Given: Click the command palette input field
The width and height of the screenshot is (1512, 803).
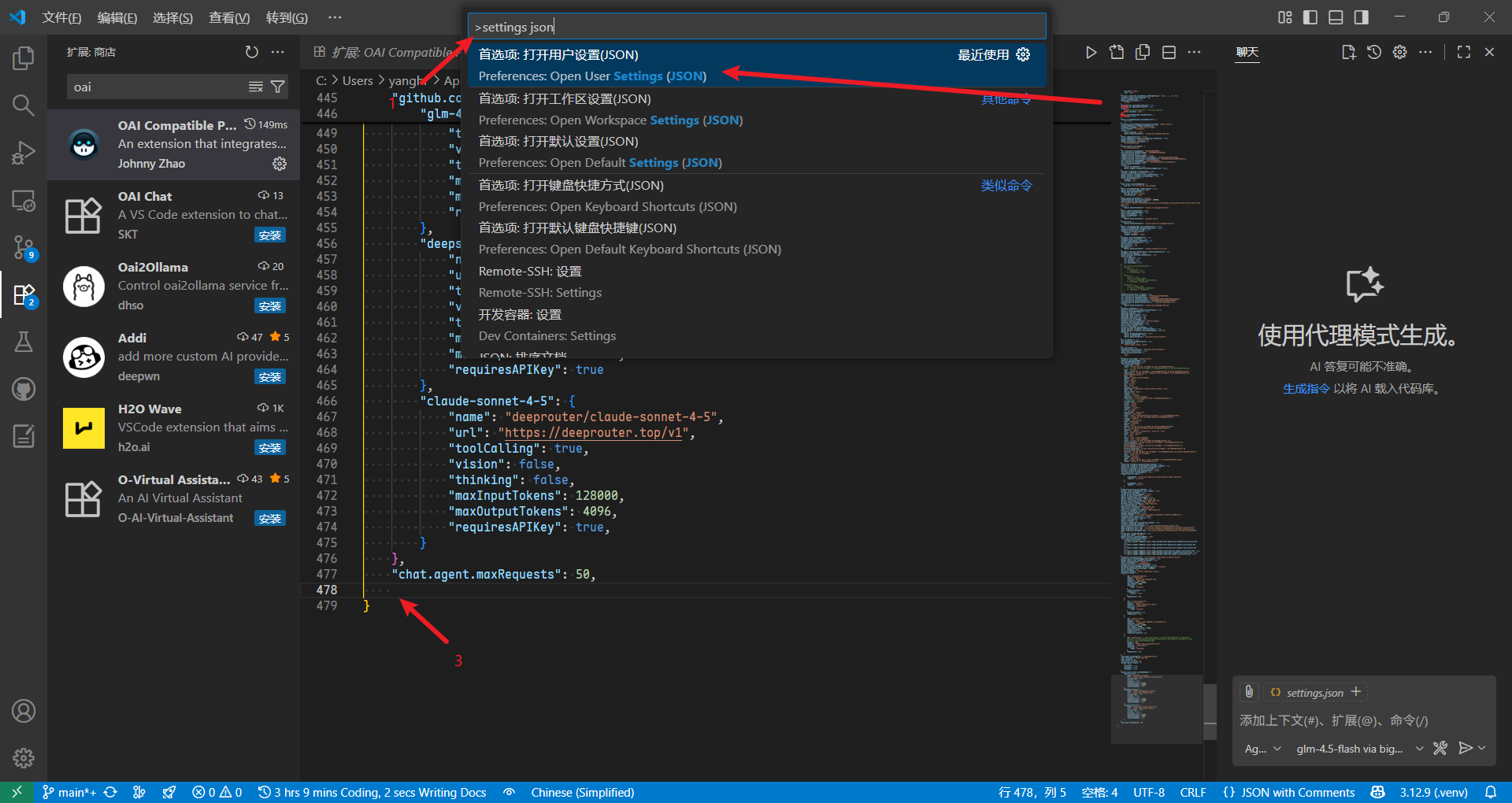Looking at the screenshot, I should (757, 27).
